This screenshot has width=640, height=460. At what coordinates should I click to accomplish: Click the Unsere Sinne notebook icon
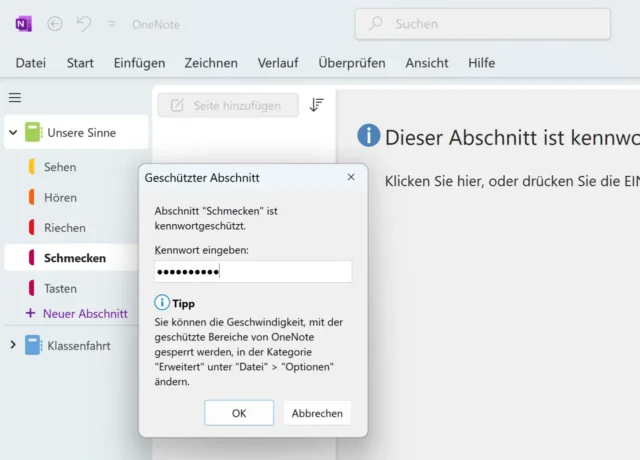(x=33, y=132)
